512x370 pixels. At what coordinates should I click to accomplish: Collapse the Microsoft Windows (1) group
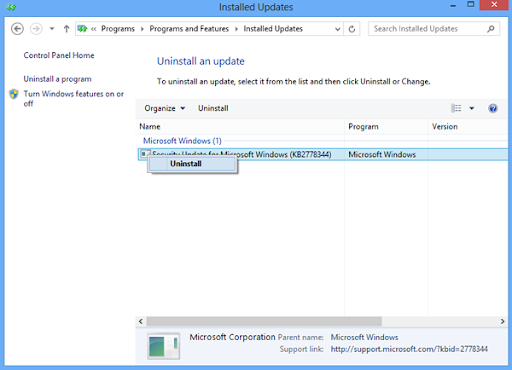pos(182,141)
